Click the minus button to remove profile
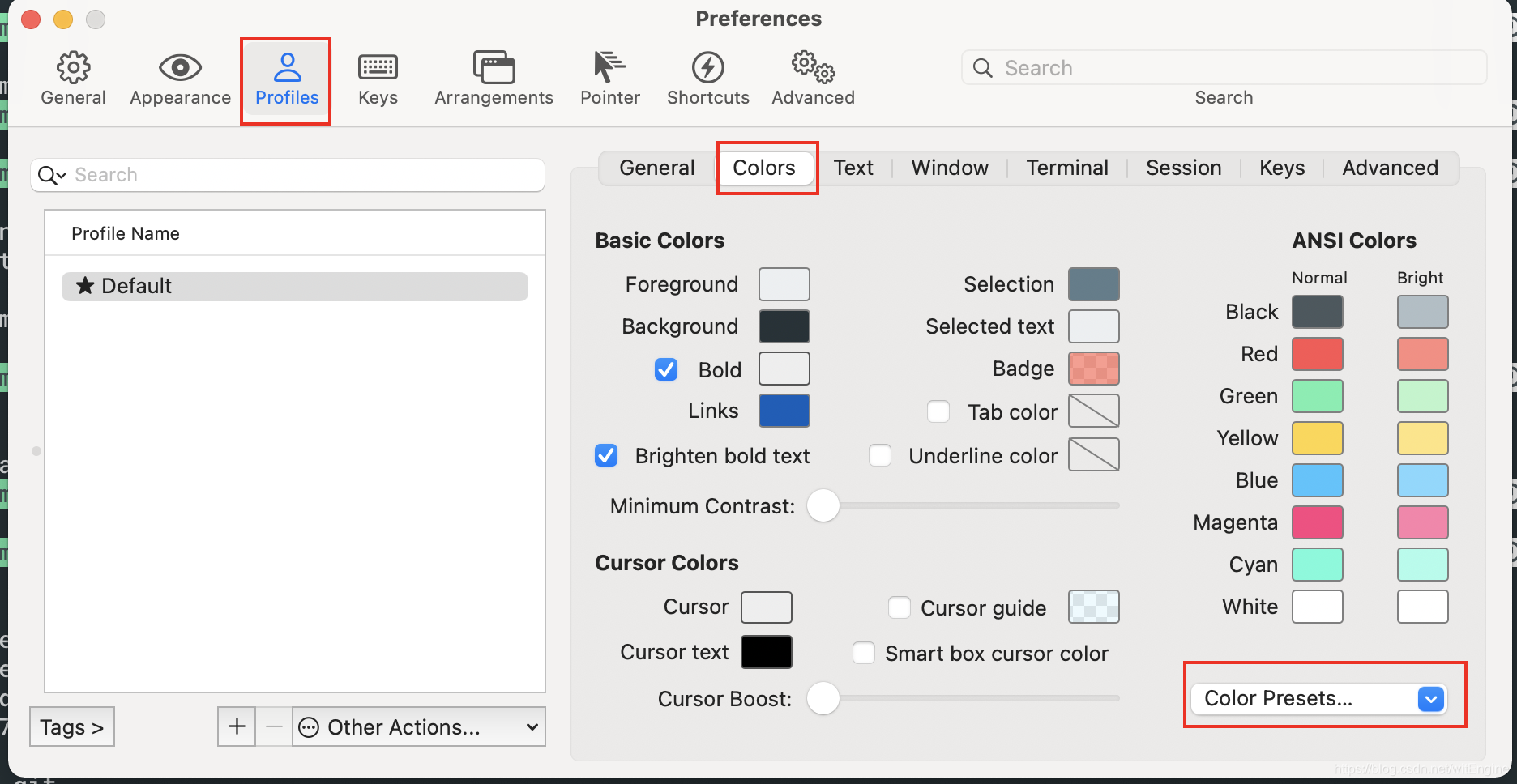This screenshot has width=1517, height=784. click(274, 726)
